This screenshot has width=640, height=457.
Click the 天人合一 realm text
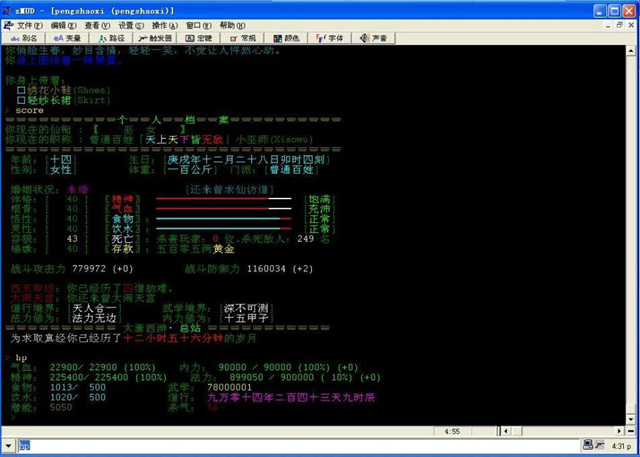pyautogui.click(x=94, y=308)
